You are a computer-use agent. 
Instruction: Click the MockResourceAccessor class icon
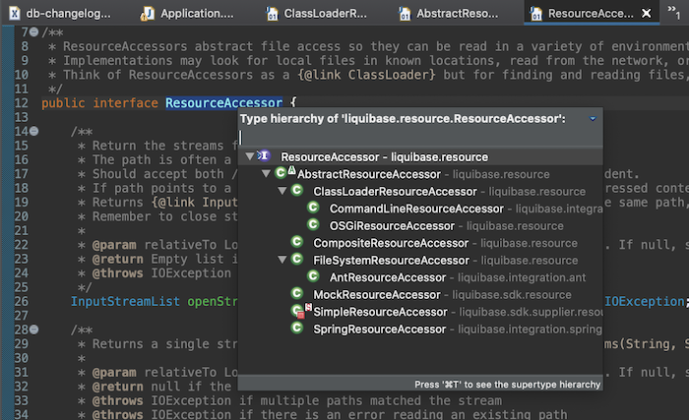(x=297, y=294)
